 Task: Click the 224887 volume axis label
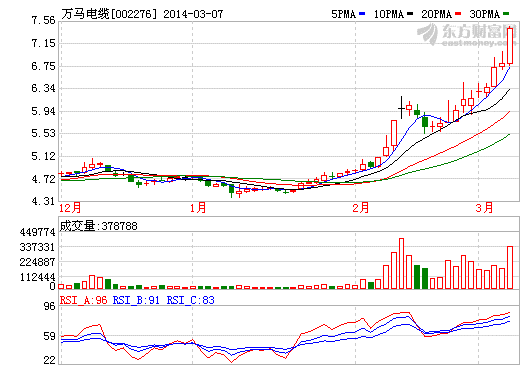[37, 262]
